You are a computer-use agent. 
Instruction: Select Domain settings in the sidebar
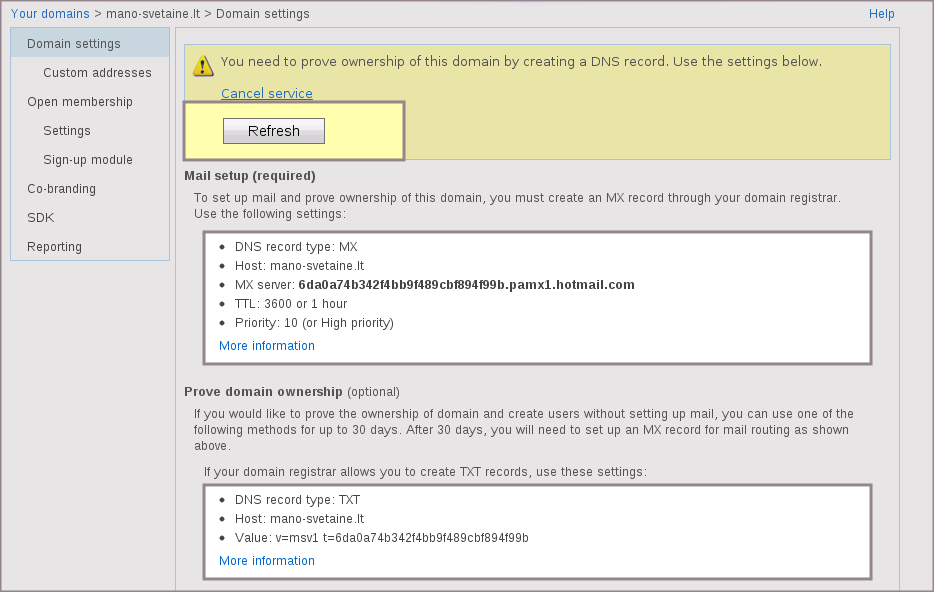(x=74, y=44)
